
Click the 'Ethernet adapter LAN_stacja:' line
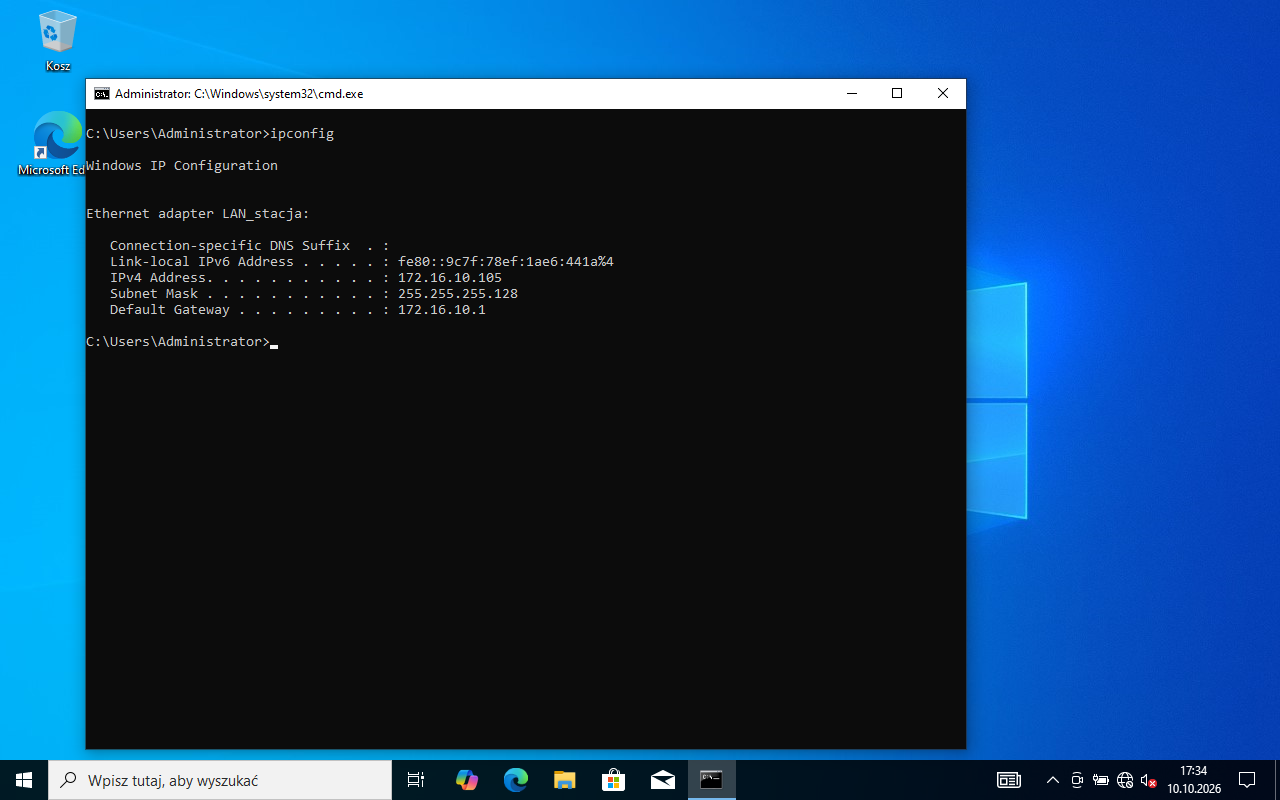[198, 213]
